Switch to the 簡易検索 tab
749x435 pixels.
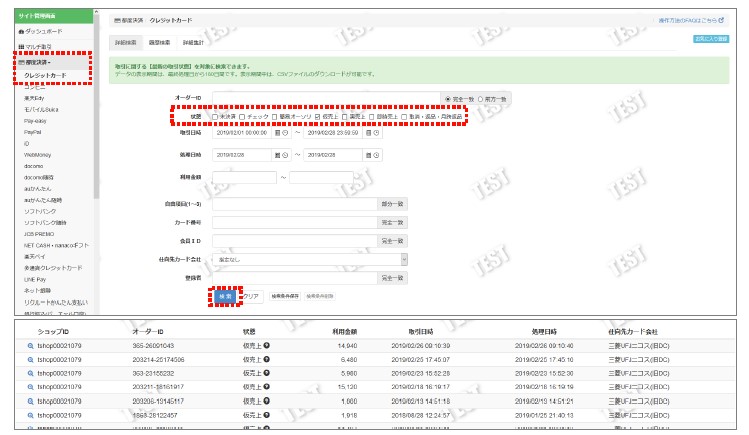(160, 43)
